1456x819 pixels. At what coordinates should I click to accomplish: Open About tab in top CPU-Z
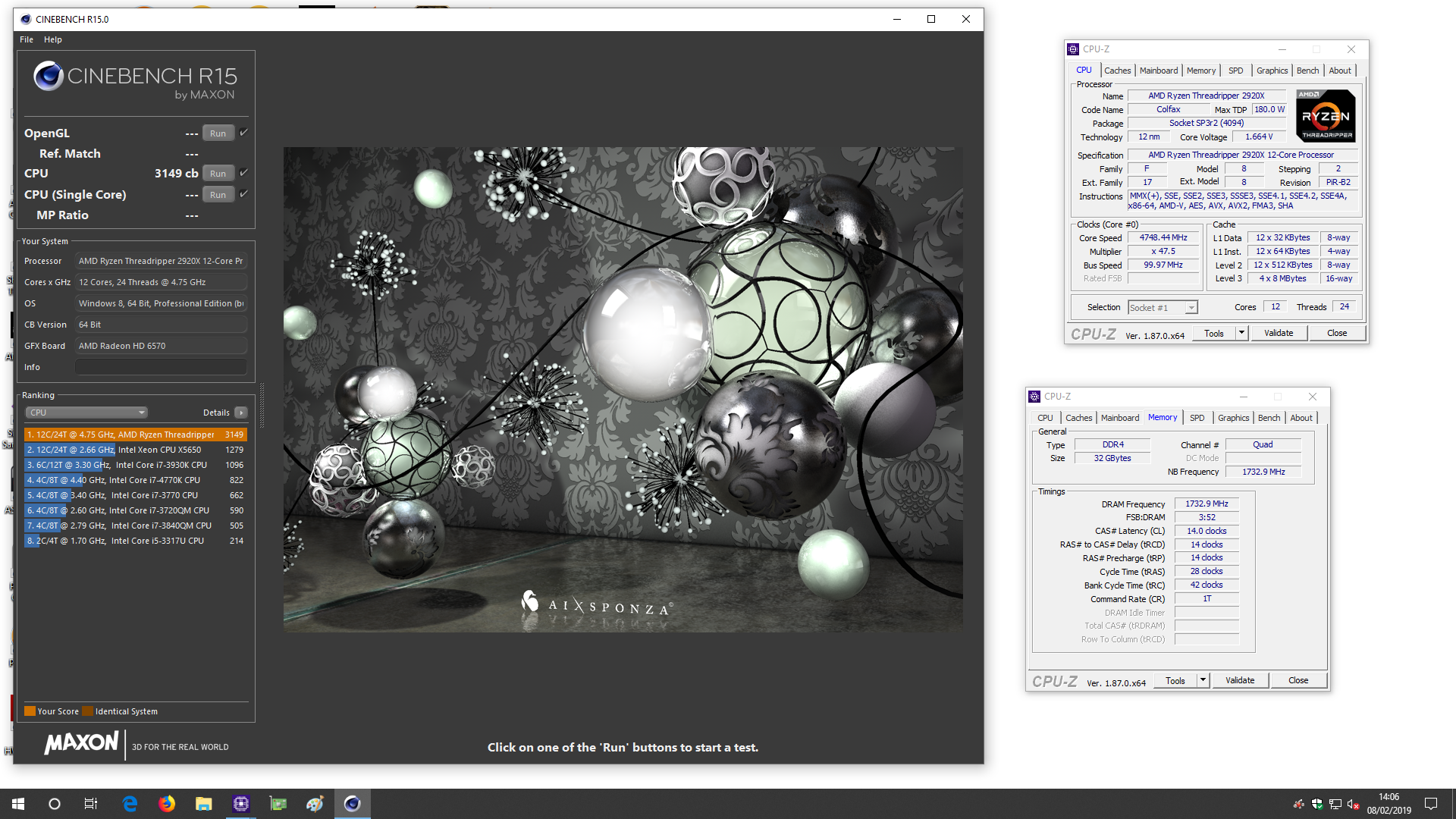1340,71
